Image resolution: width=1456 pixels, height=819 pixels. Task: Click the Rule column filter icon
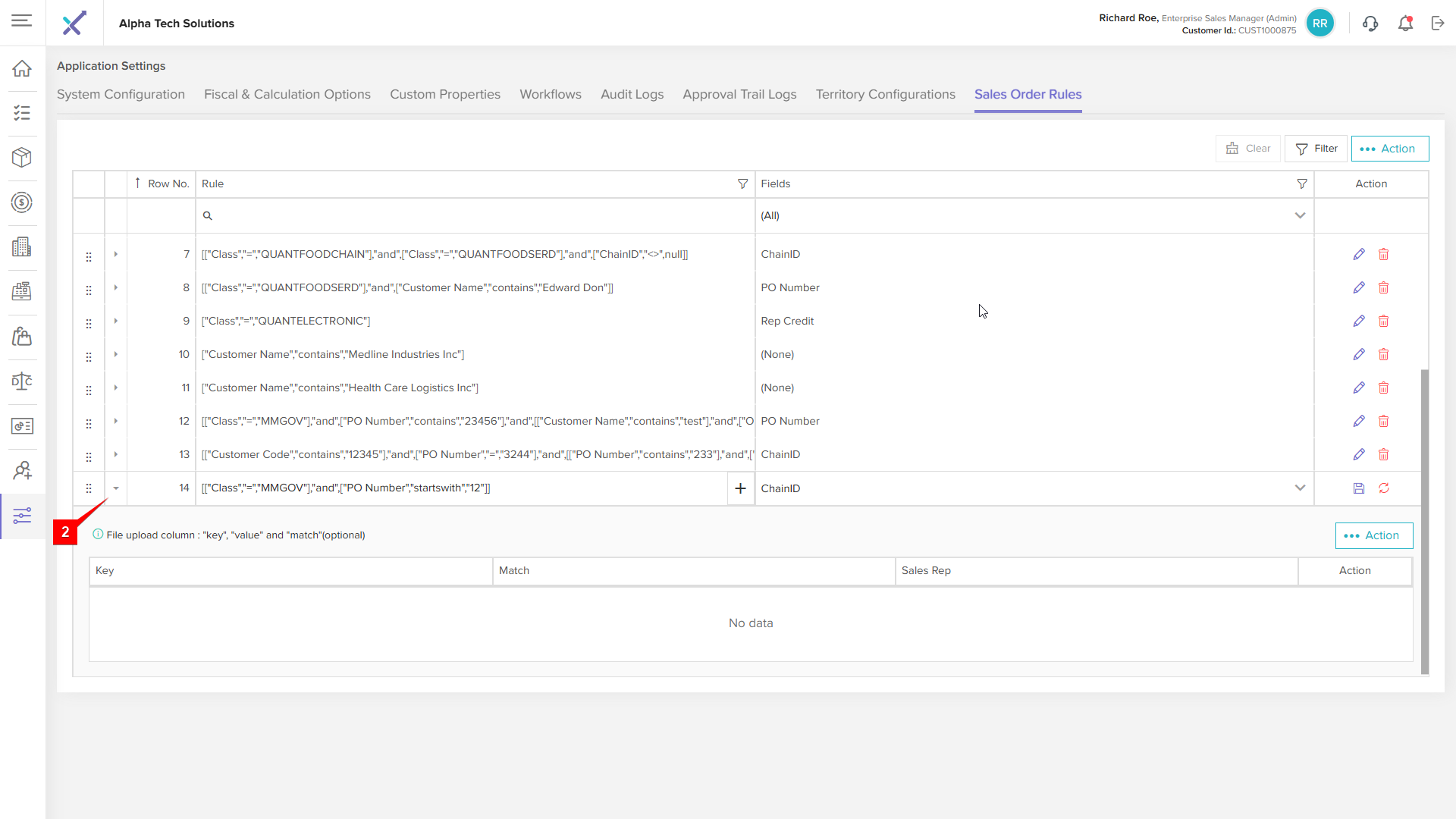point(742,184)
